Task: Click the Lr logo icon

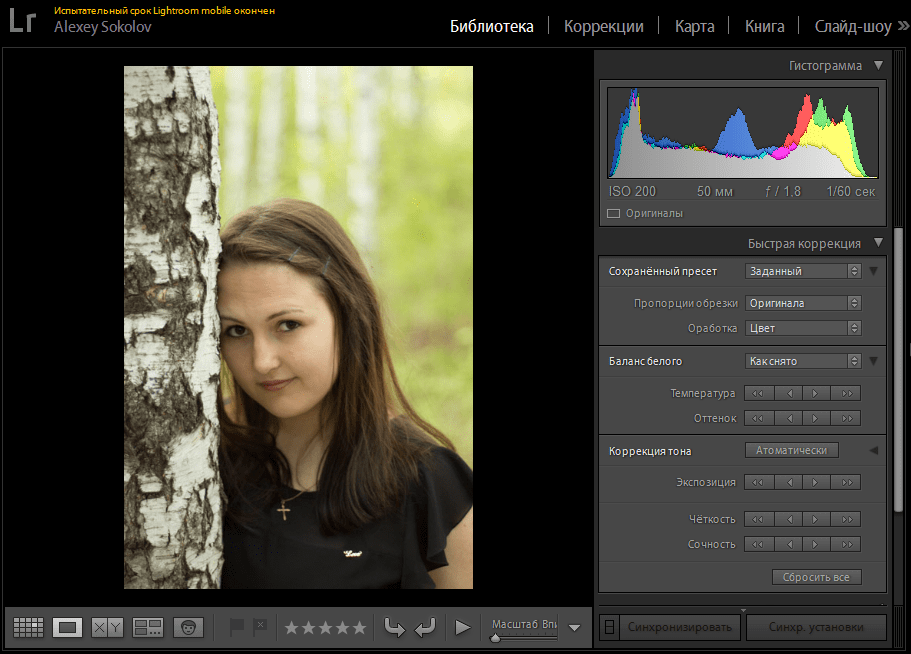Action: coord(23,21)
